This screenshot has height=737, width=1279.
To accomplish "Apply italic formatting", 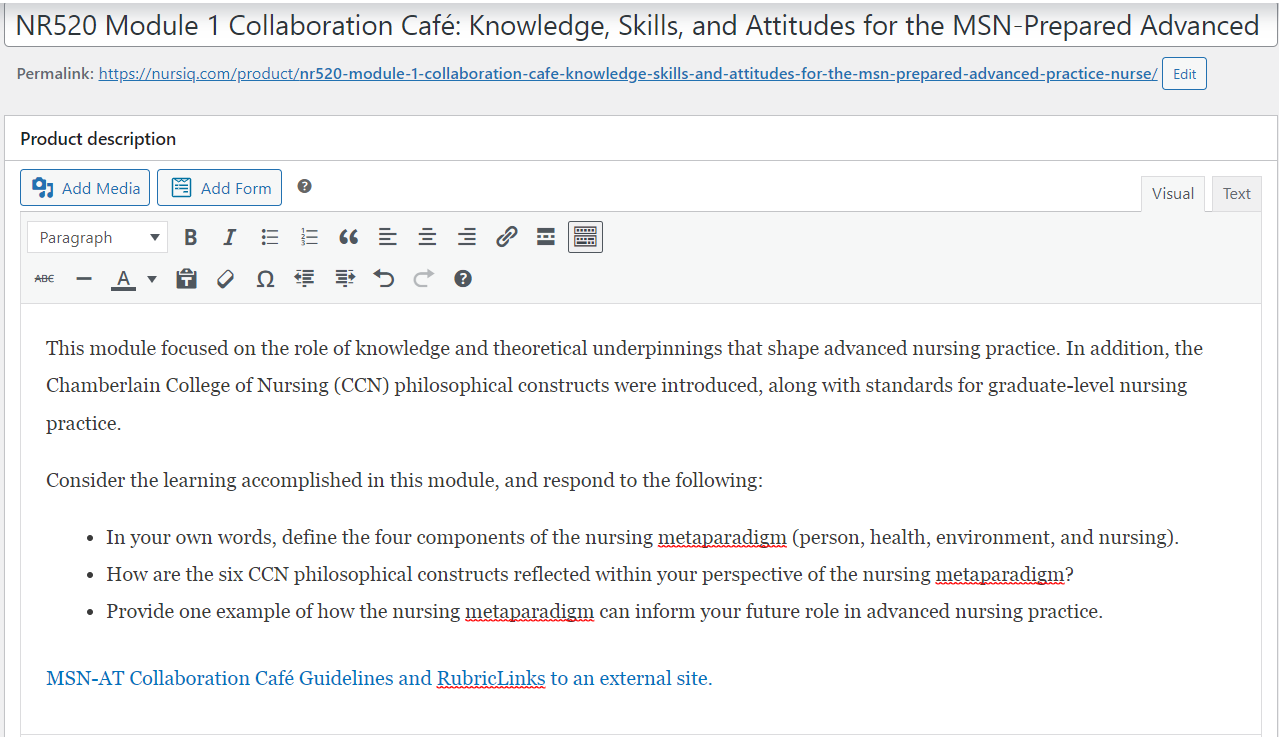I will (229, 237).
